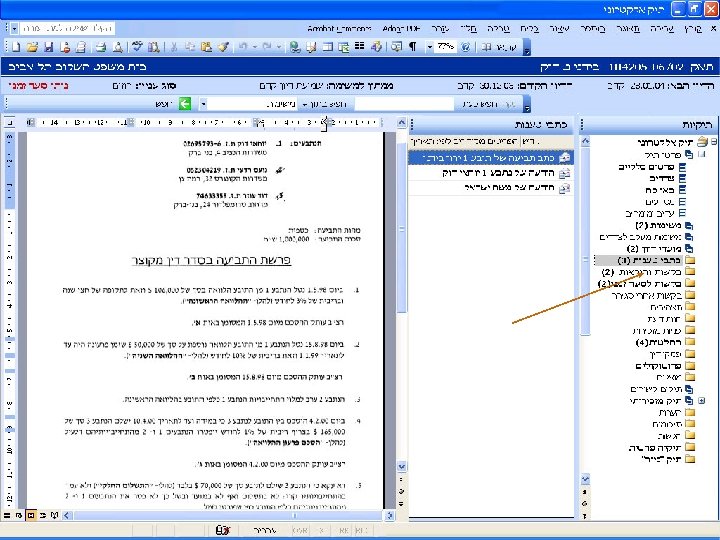Click the green arrow search go button

(x=185, y=104)
